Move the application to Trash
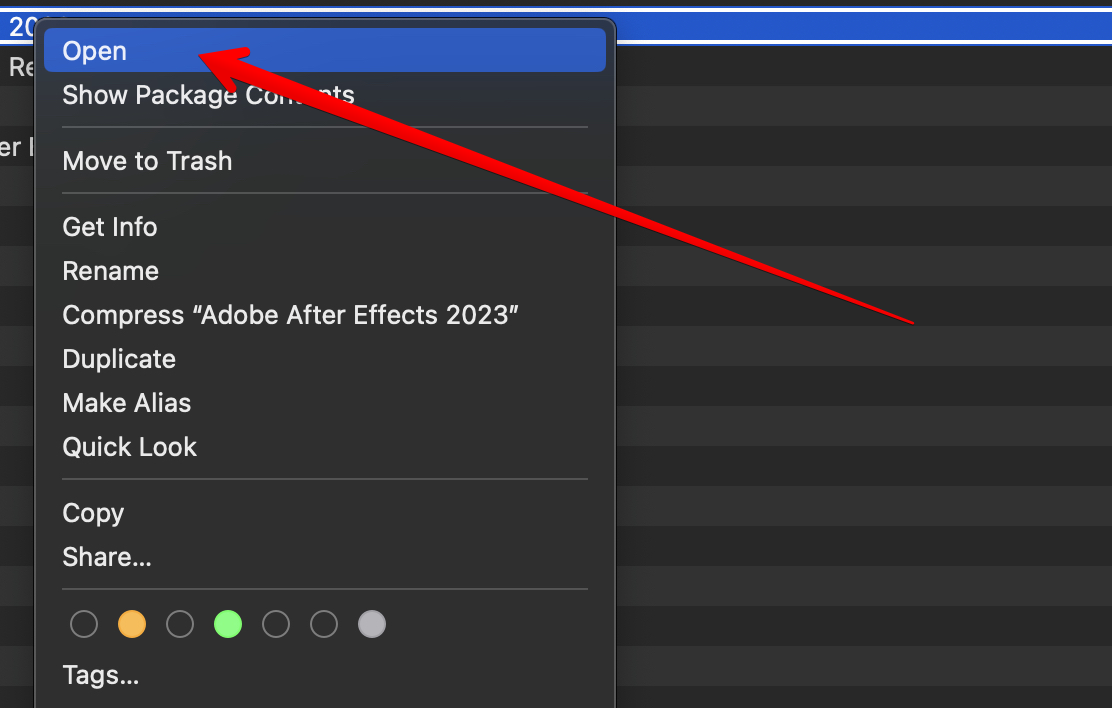This screenshot has height=708, width=1112. (147, 160)
